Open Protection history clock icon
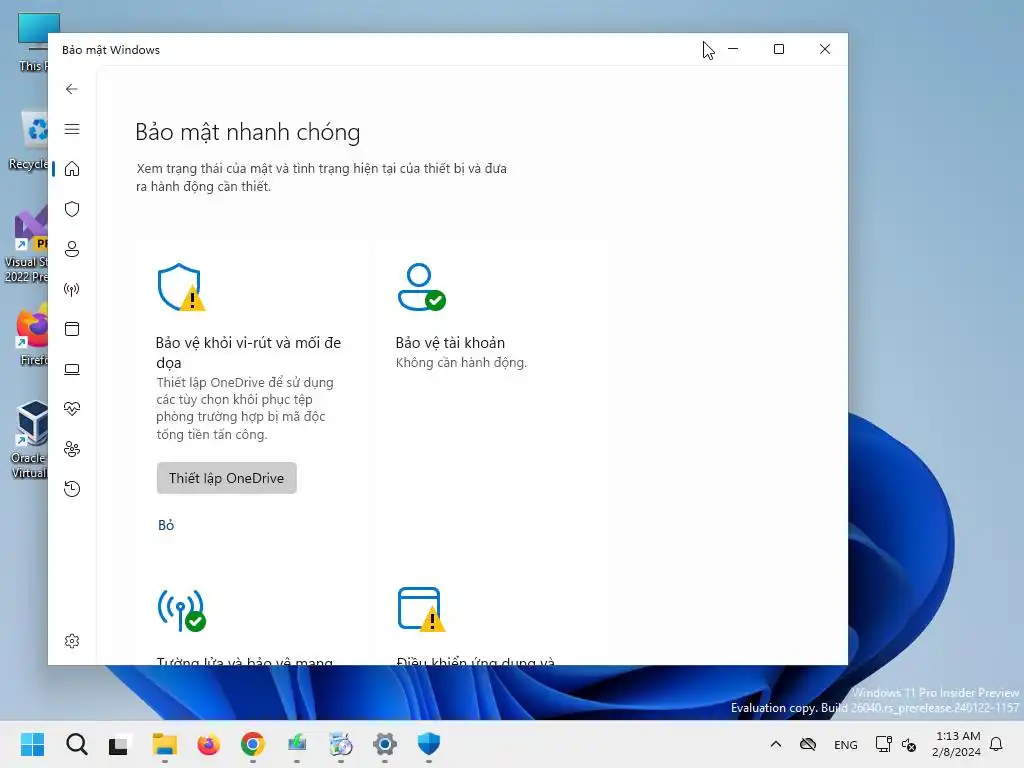Screen dimensions: 1024x768 point(72,489)
